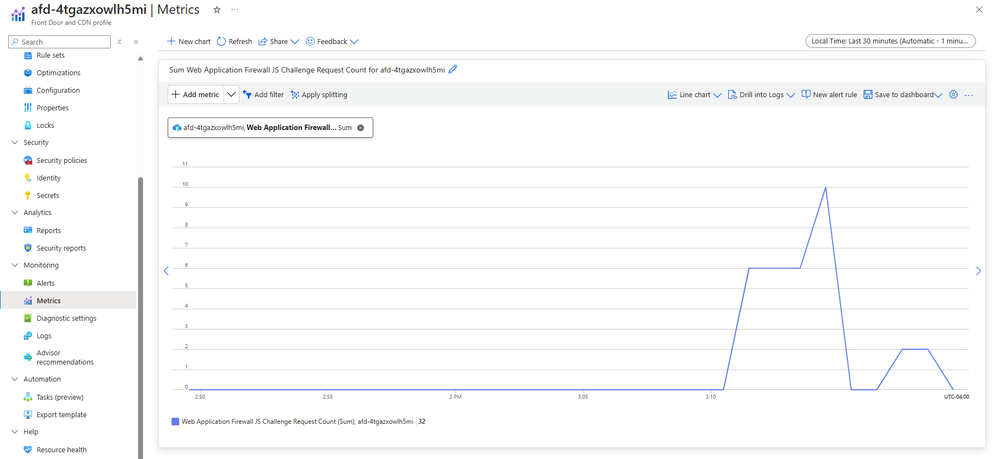Collapse the Monitoring section in sidebar

[14, 265]
